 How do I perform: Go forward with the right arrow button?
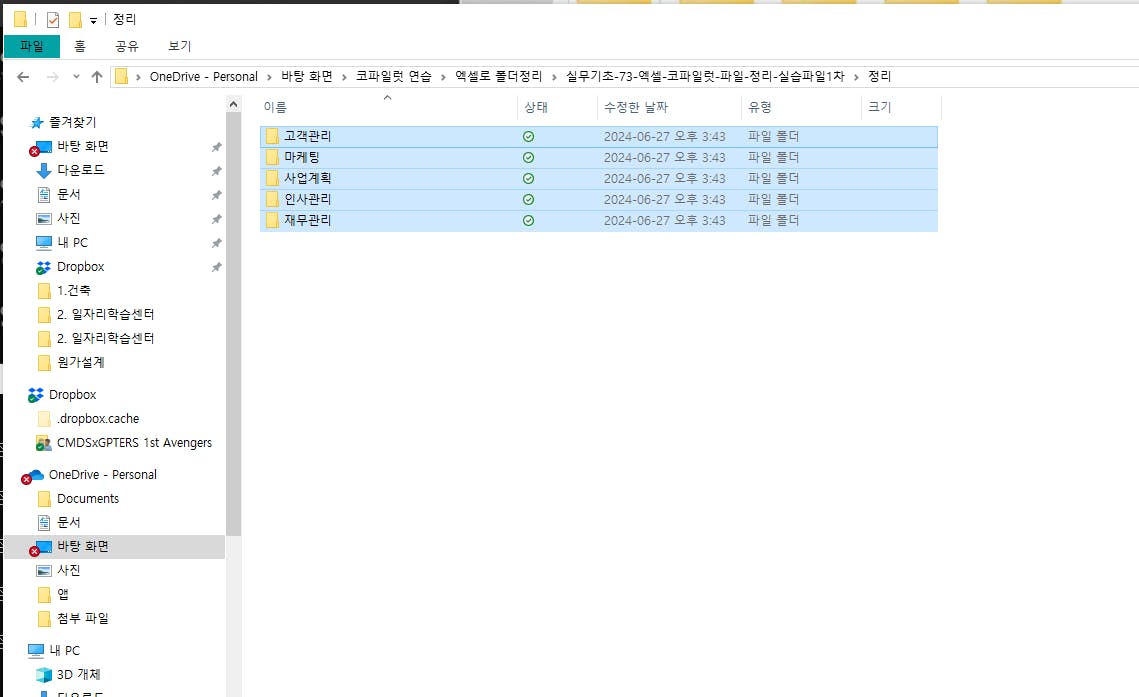pos(52,76)
